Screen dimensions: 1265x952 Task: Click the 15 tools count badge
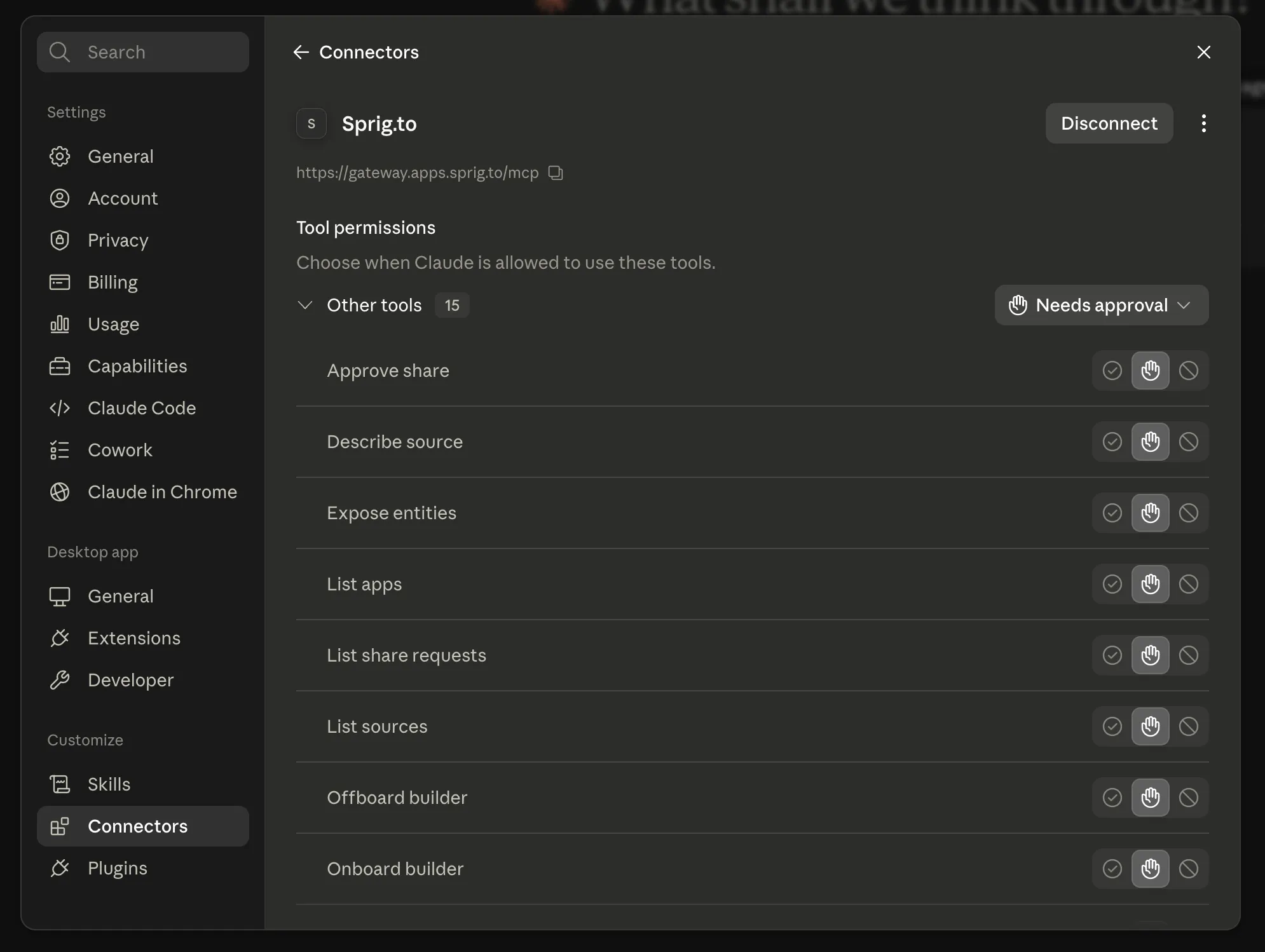(x=452, y=305)
